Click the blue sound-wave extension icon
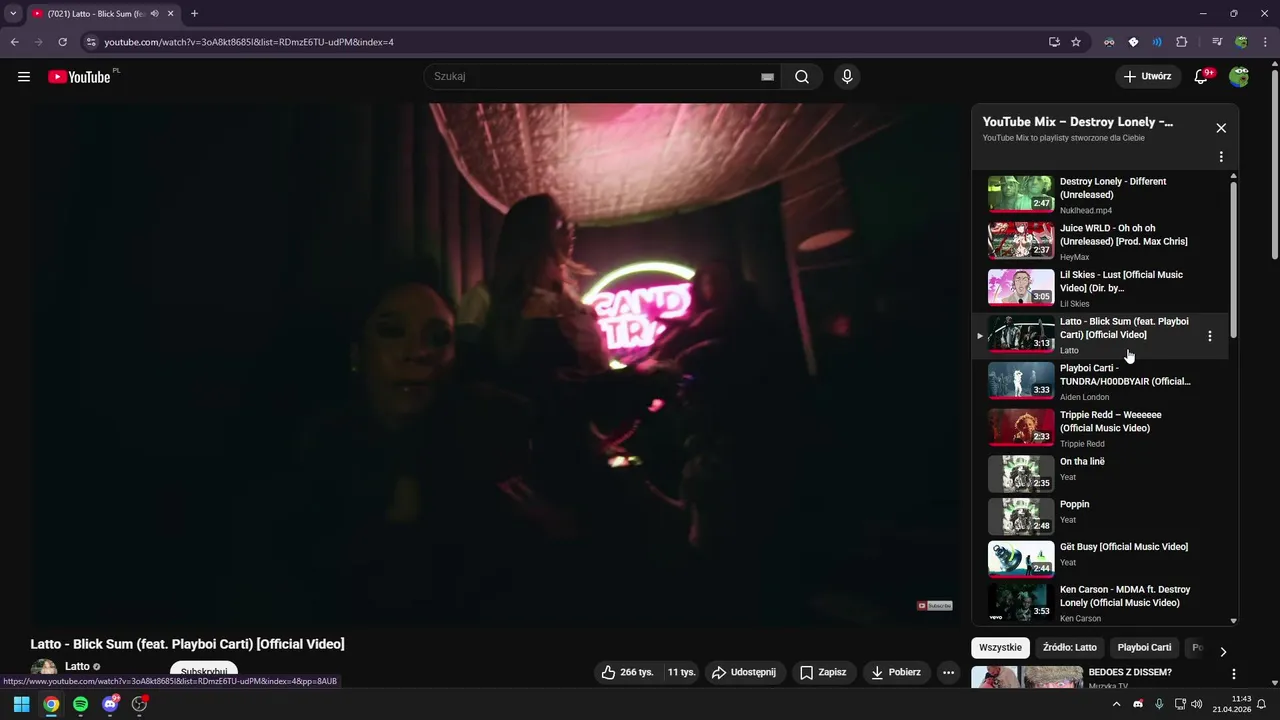Viewport: 1280px width, 720px height. tap(1157, 42)
